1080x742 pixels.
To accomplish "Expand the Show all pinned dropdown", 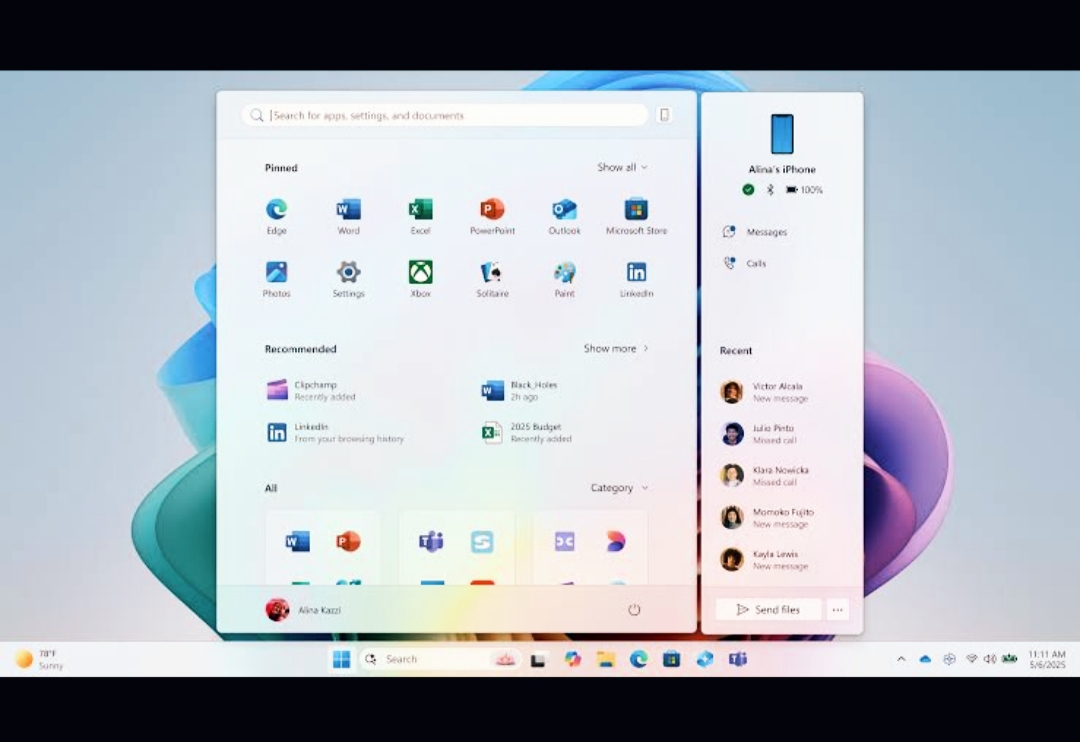I will [x=622, y=168].
